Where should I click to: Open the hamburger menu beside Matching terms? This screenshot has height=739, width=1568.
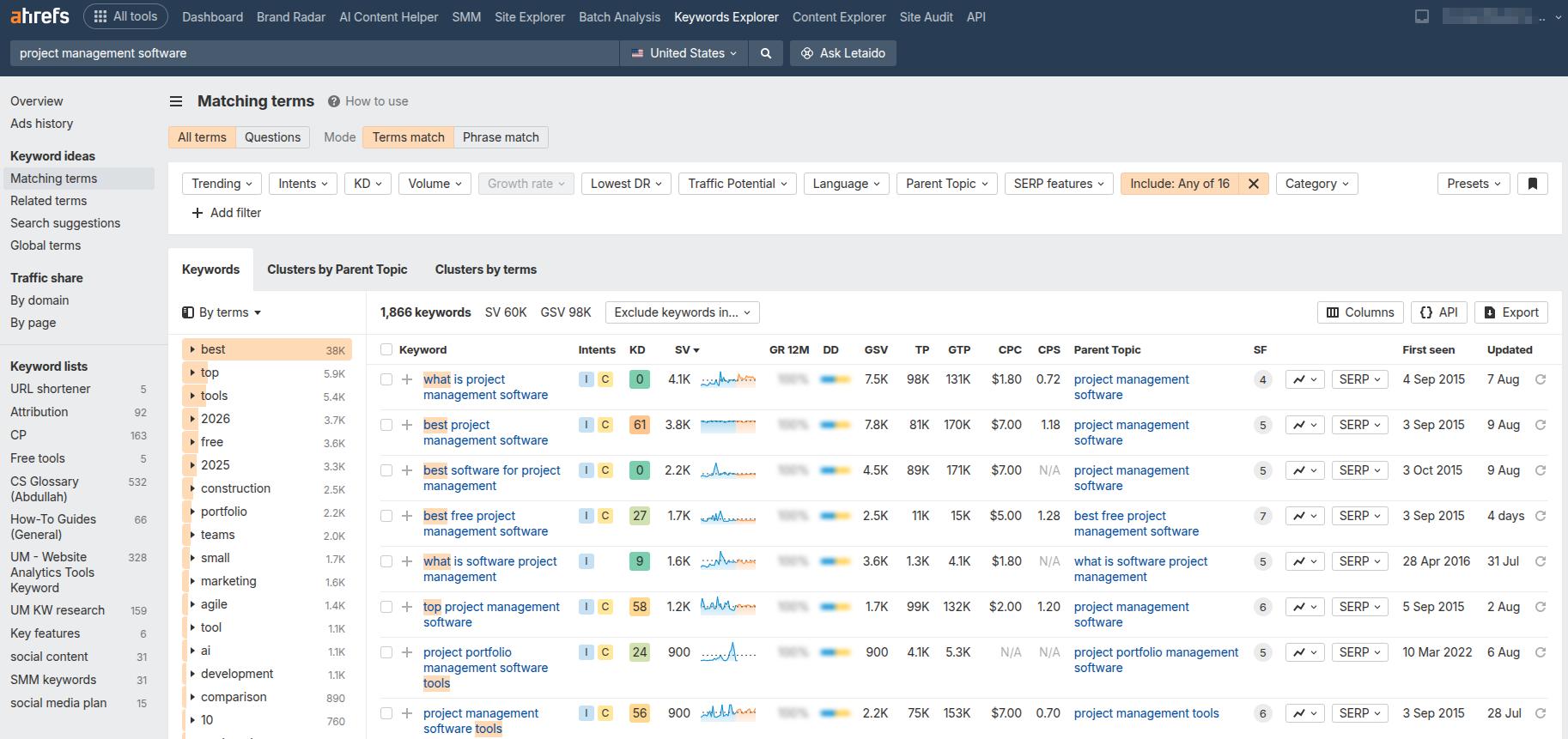pyautogui.click(x=176, y=101)
